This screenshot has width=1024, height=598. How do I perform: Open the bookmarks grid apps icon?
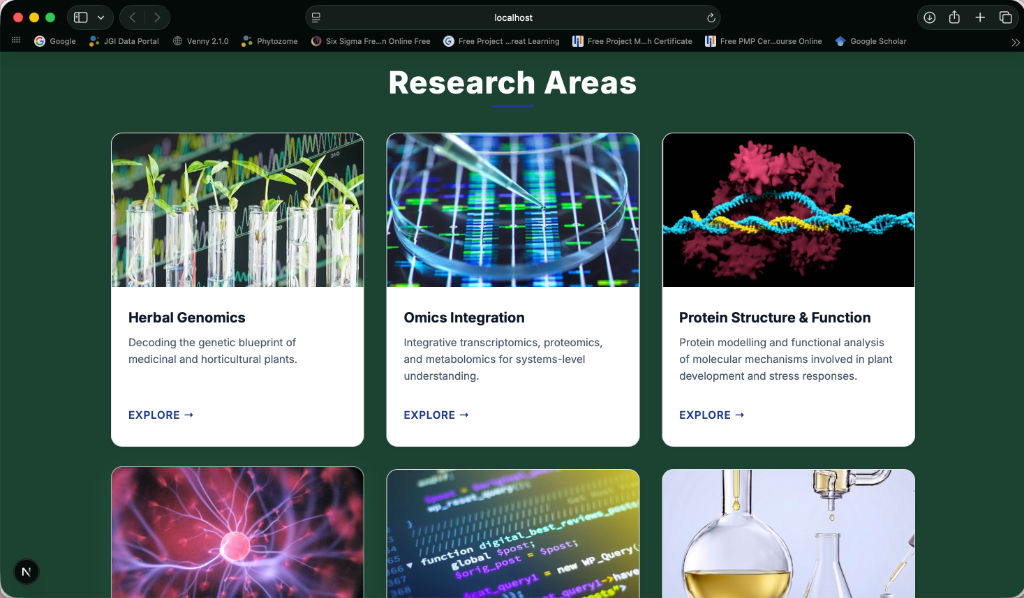pyautogui.click(x=16, y=40)
